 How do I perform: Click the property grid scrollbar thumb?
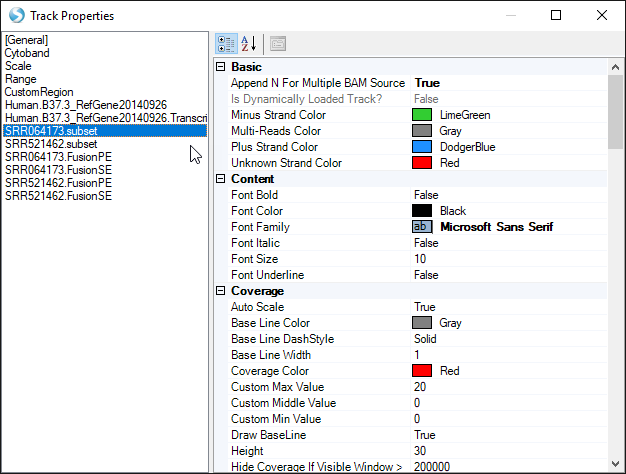click(615, 112)
